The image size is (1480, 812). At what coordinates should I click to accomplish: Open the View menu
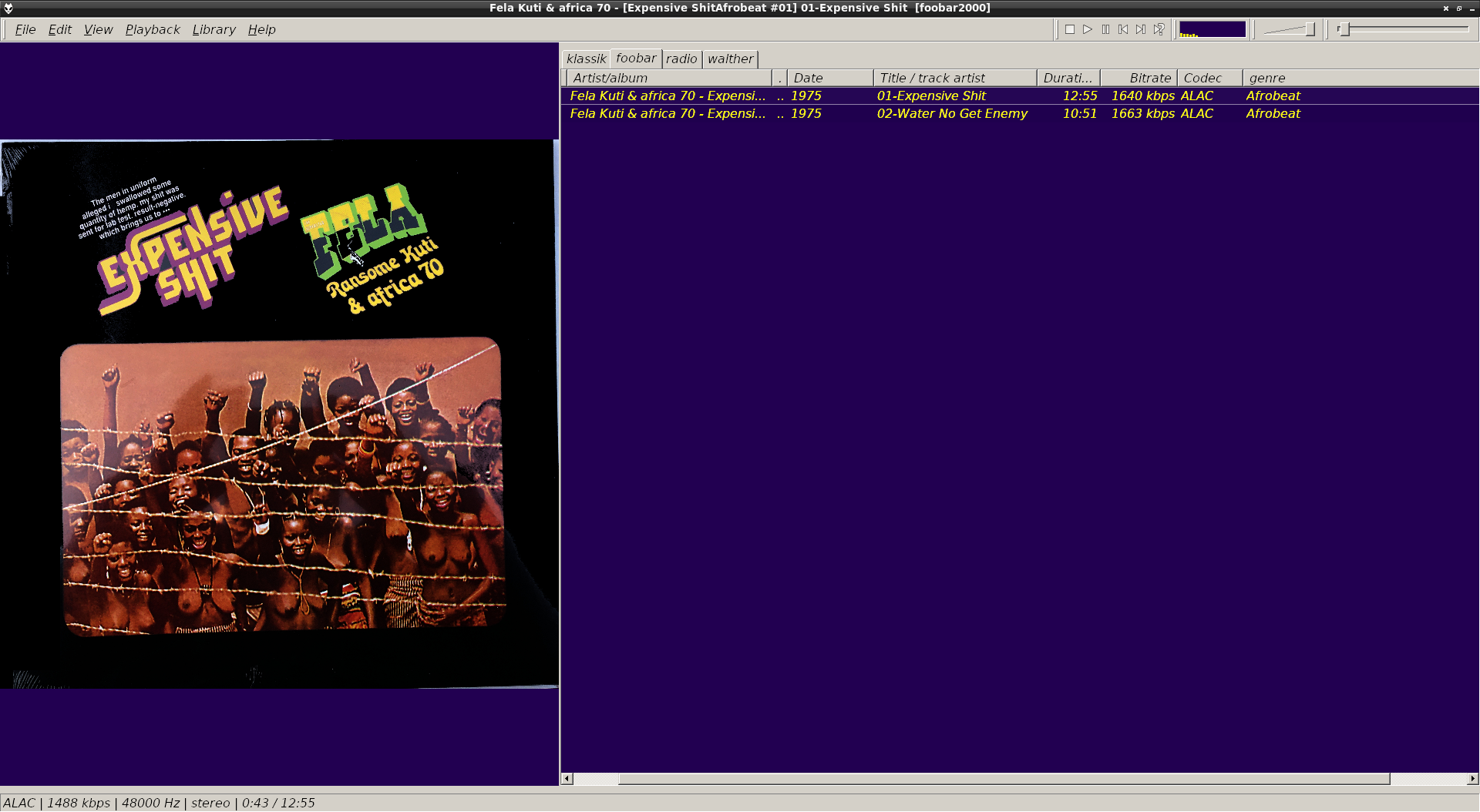pos(98,29)
